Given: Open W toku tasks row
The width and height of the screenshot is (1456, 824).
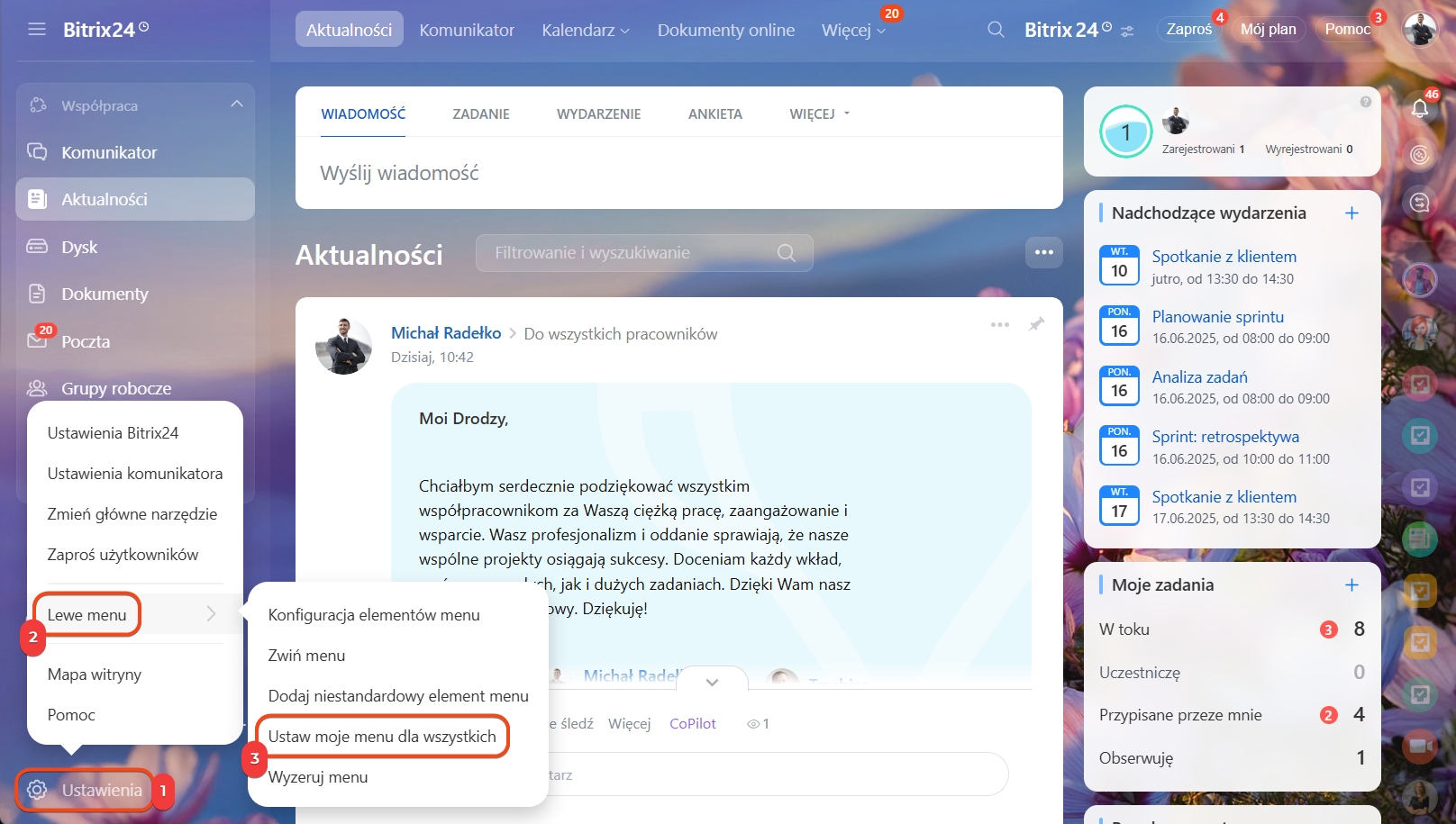Looking at the screenshot, I should (x=1232, y=629).
